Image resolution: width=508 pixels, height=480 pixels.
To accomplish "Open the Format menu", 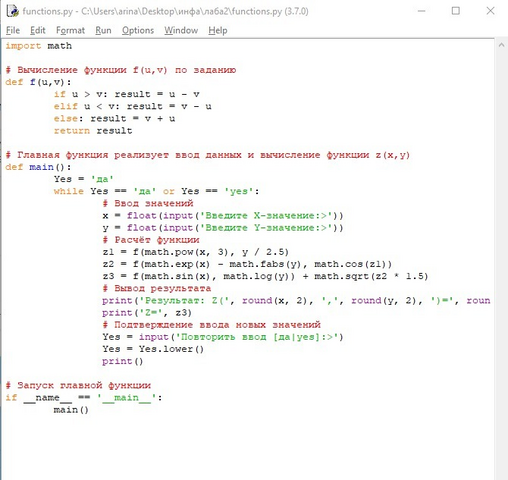I will 70,30.
